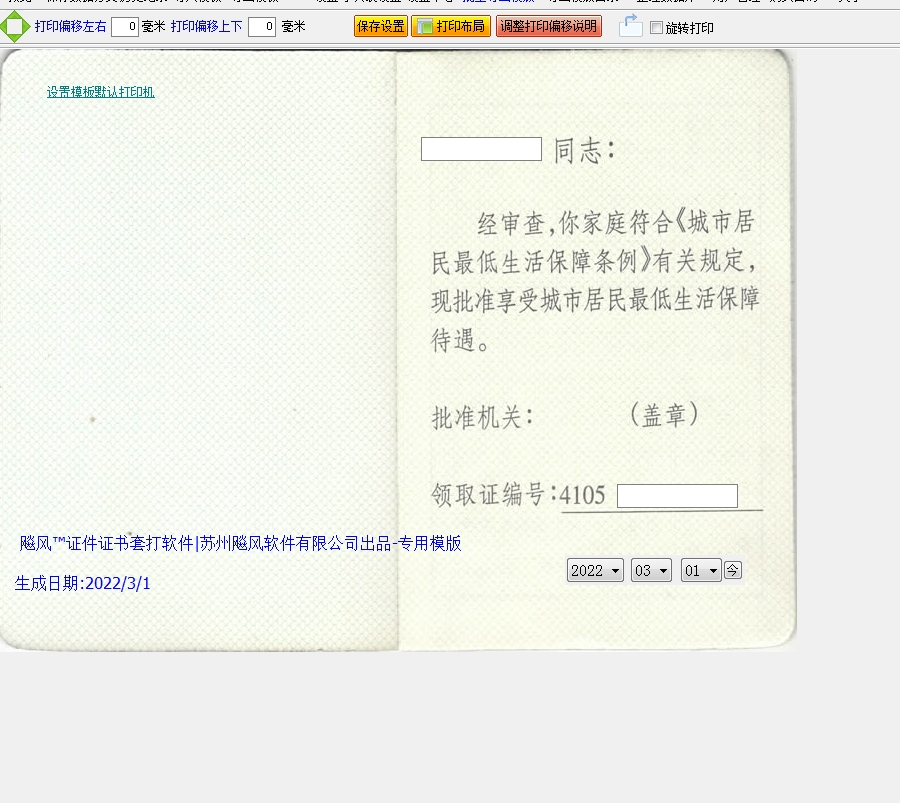Click the right arrow on green offset pad

[27, 27]
